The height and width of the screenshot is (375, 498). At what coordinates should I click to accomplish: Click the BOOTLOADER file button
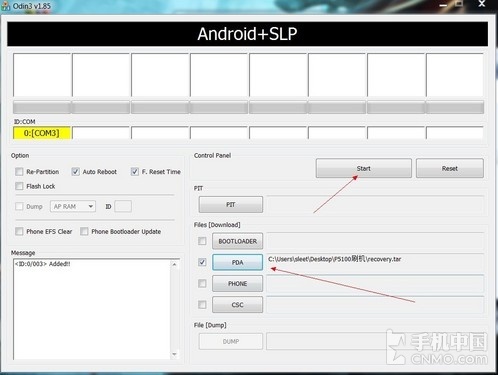(x=237, y=241)
